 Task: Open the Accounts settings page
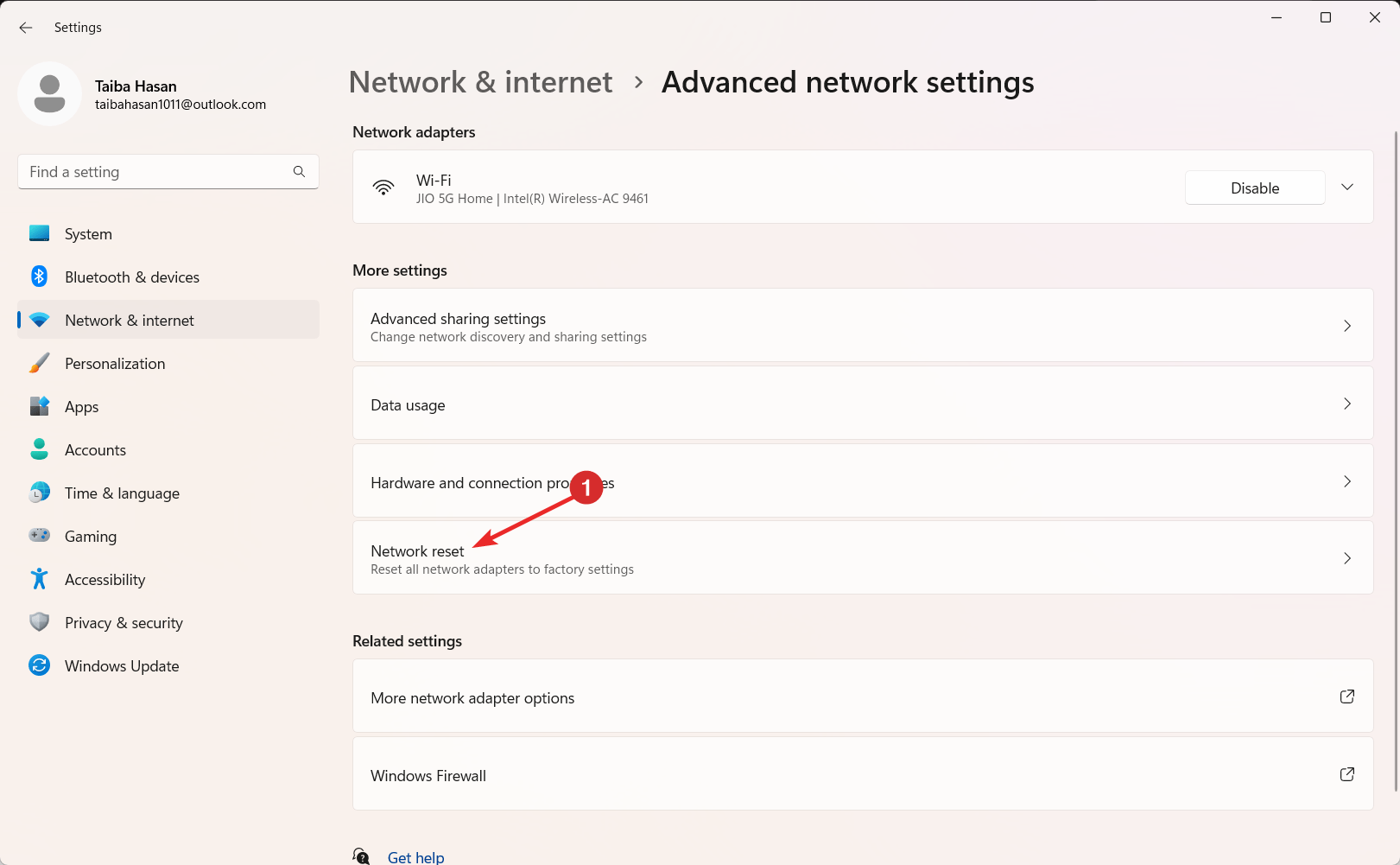95,449
